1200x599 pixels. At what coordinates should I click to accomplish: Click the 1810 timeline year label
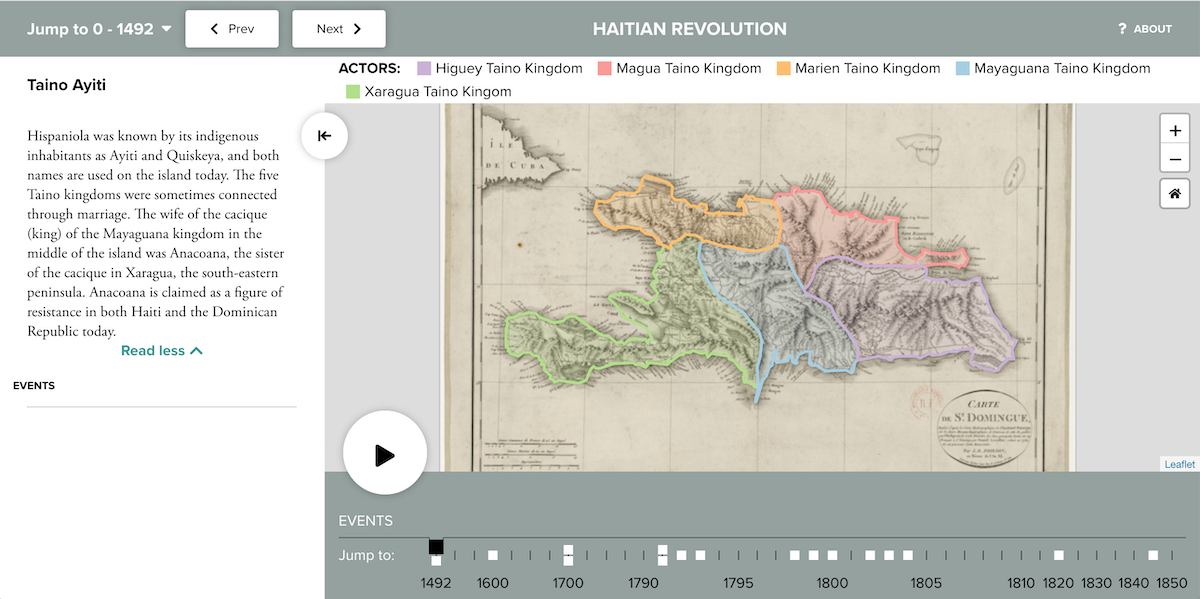(x=1020, y=583)
